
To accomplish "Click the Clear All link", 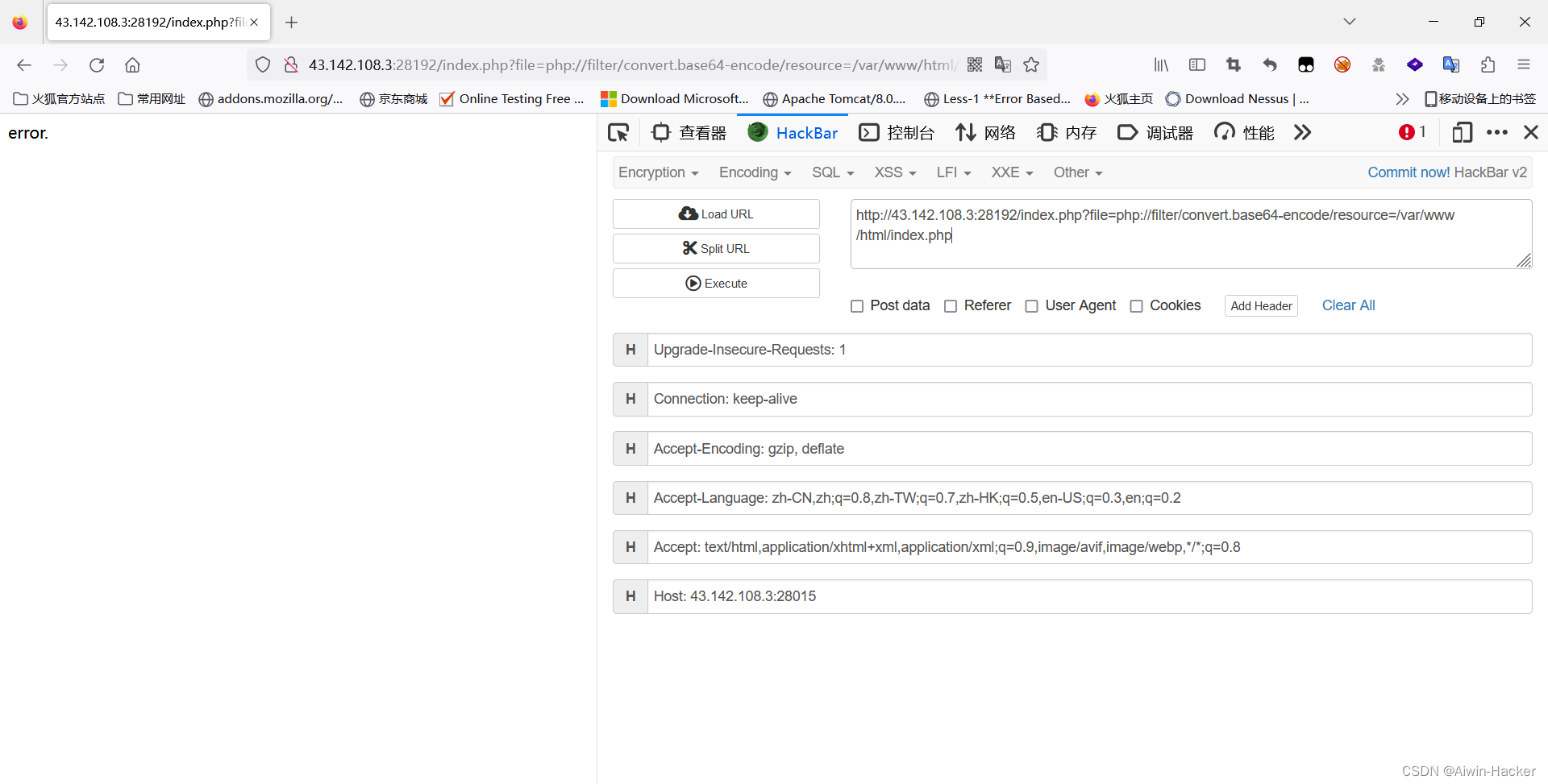I will pyautogui.click(x=1349, y=305).
